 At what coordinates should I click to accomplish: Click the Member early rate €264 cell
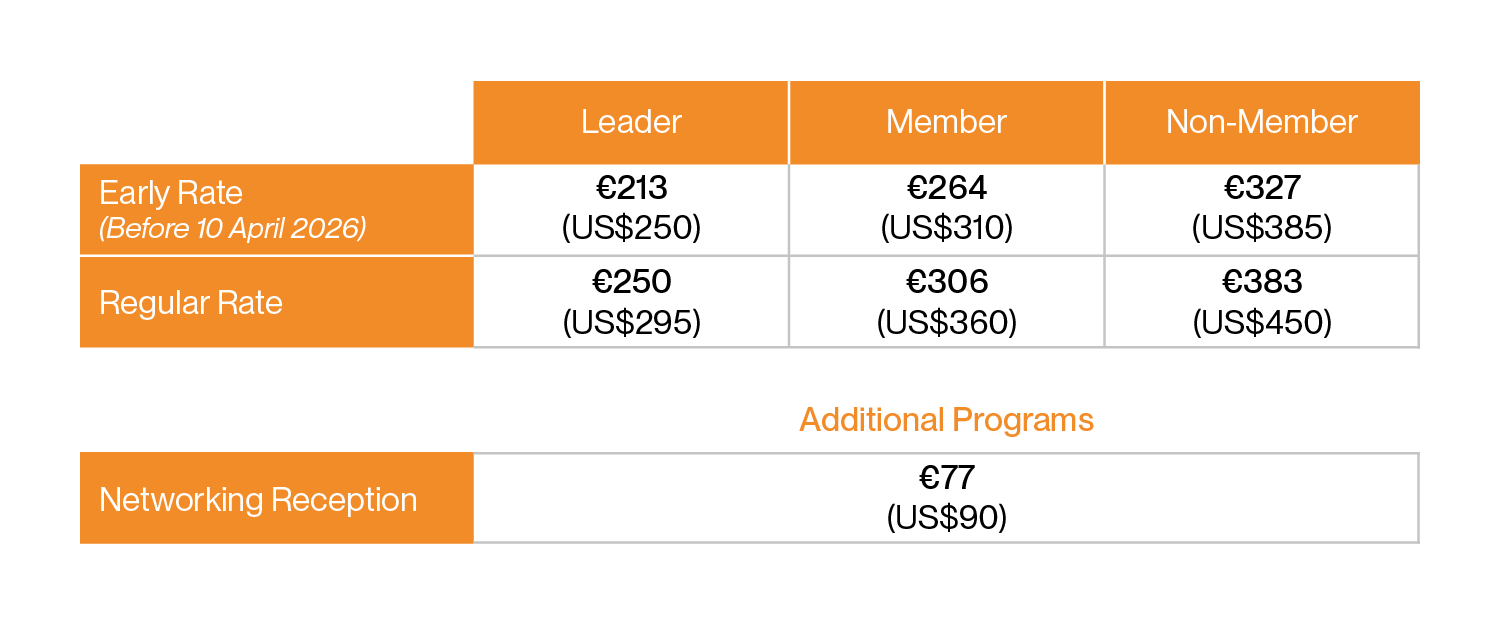click(x=946, y=188)
